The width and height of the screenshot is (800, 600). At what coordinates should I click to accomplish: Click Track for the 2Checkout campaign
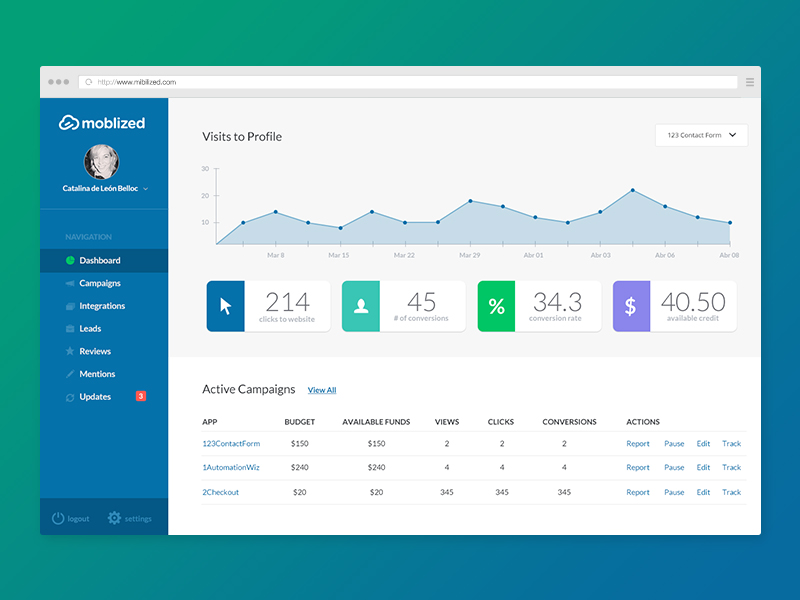coord(732,492)
